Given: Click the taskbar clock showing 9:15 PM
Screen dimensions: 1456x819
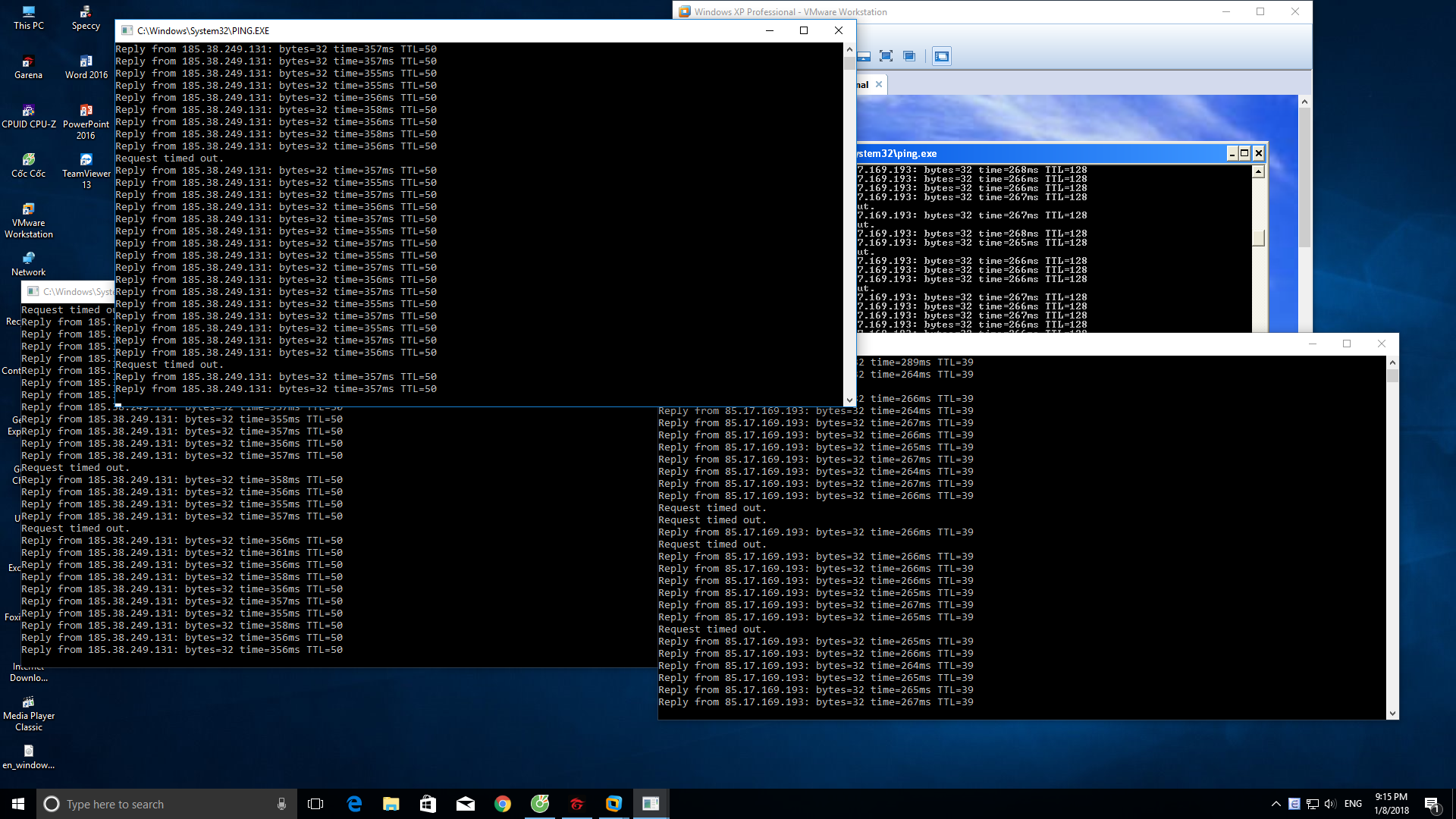Looking at the screenshot, I should 1391,804.
